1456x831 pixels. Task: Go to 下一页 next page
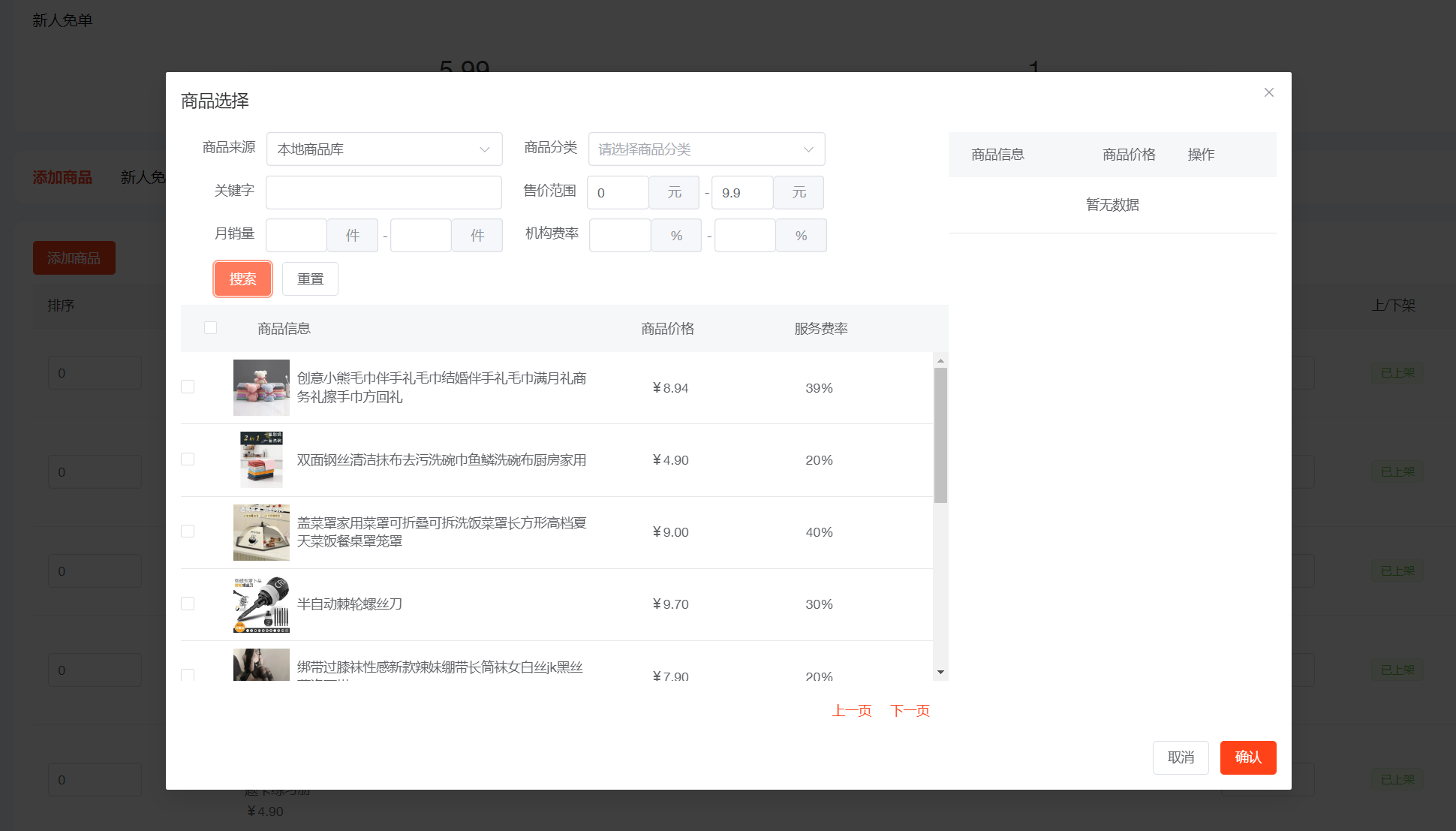pos(910,711)
